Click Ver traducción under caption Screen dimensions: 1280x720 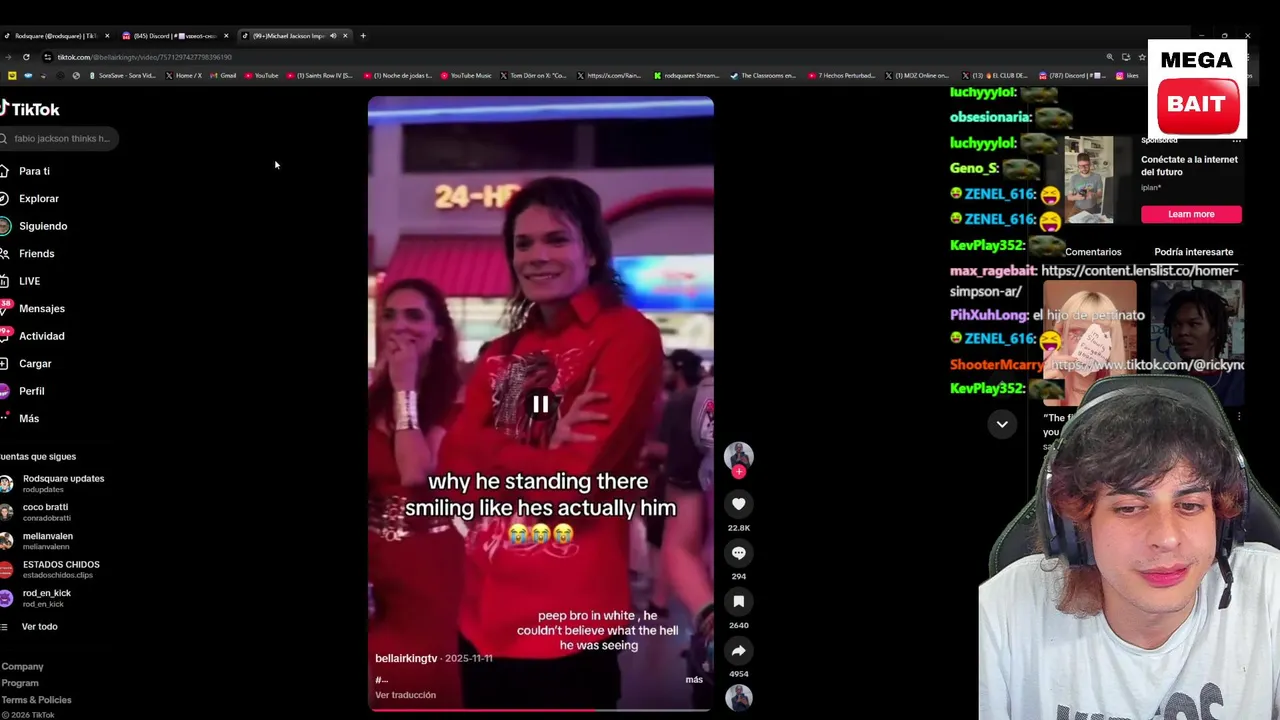tap(405, 695)
